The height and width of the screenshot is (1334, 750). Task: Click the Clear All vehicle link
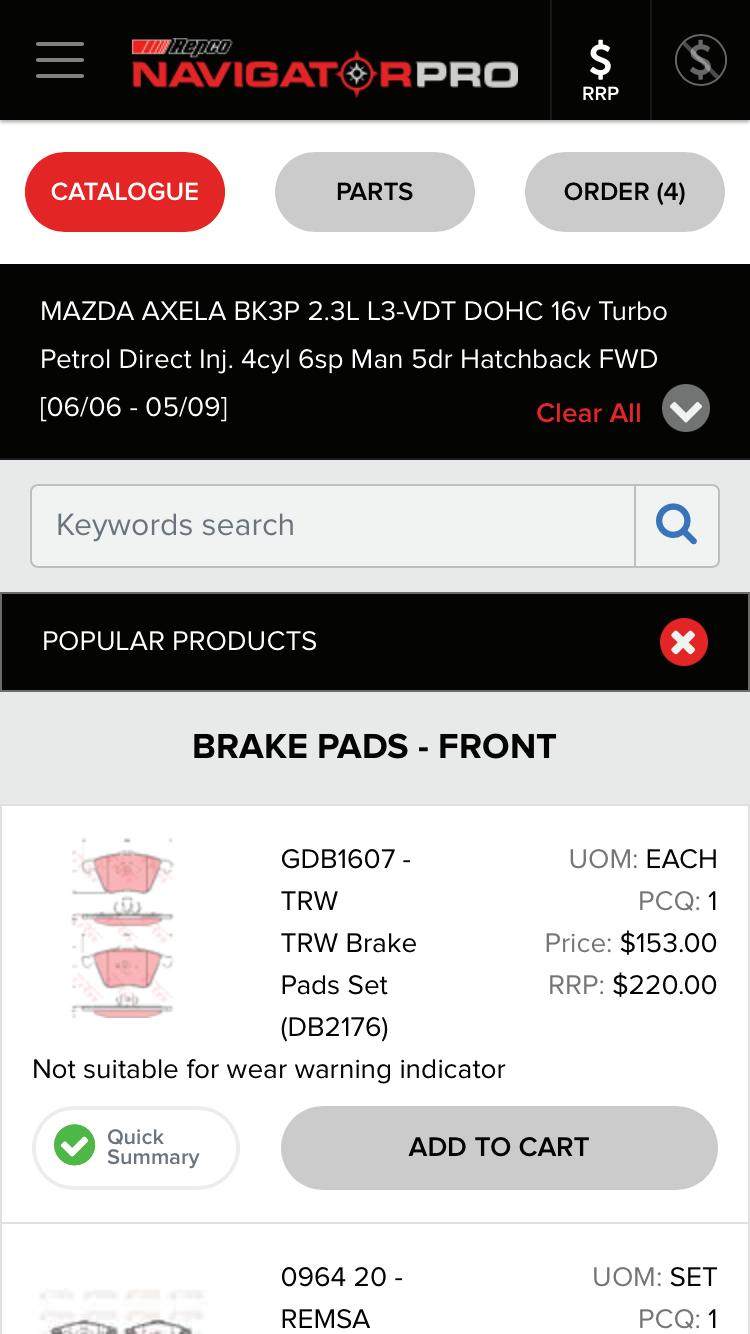tap(588, 413)
